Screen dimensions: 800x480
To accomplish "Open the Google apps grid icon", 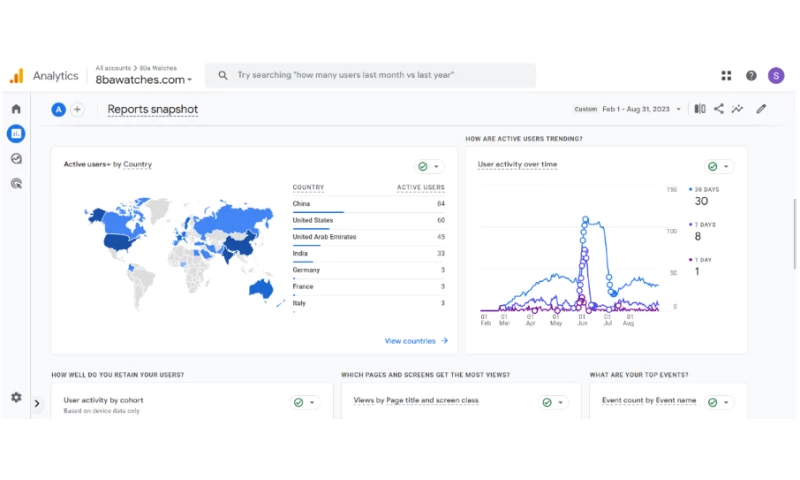I will (727, 75).
